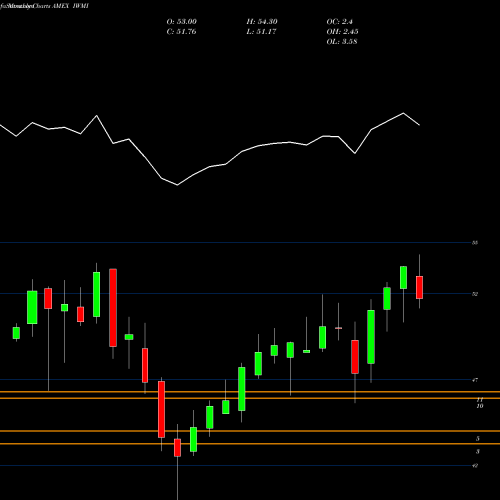Screen dimensions: 500x500
Task: Select the close price C: 51.76 label
Action: (181, 32)
